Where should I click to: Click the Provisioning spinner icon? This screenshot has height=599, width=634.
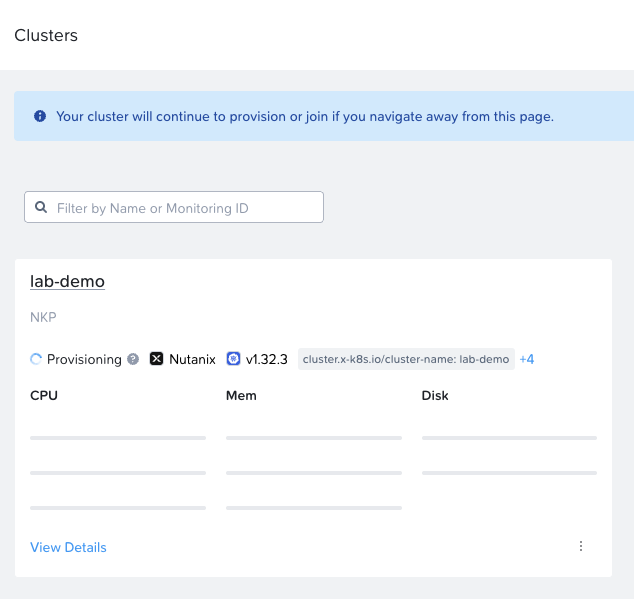(36, 359)
